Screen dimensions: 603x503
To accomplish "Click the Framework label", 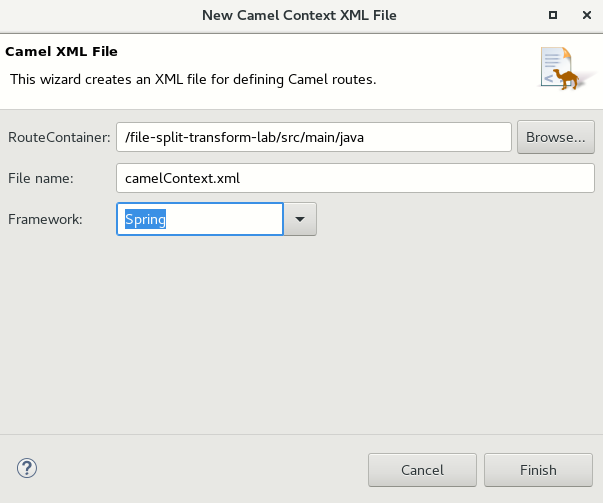I will point(45,219).
